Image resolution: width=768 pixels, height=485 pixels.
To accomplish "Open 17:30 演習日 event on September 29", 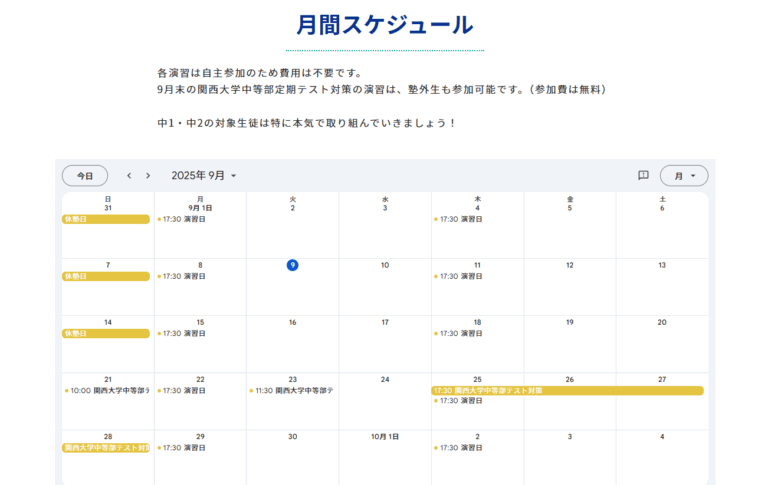I will [x=181, y=448].
